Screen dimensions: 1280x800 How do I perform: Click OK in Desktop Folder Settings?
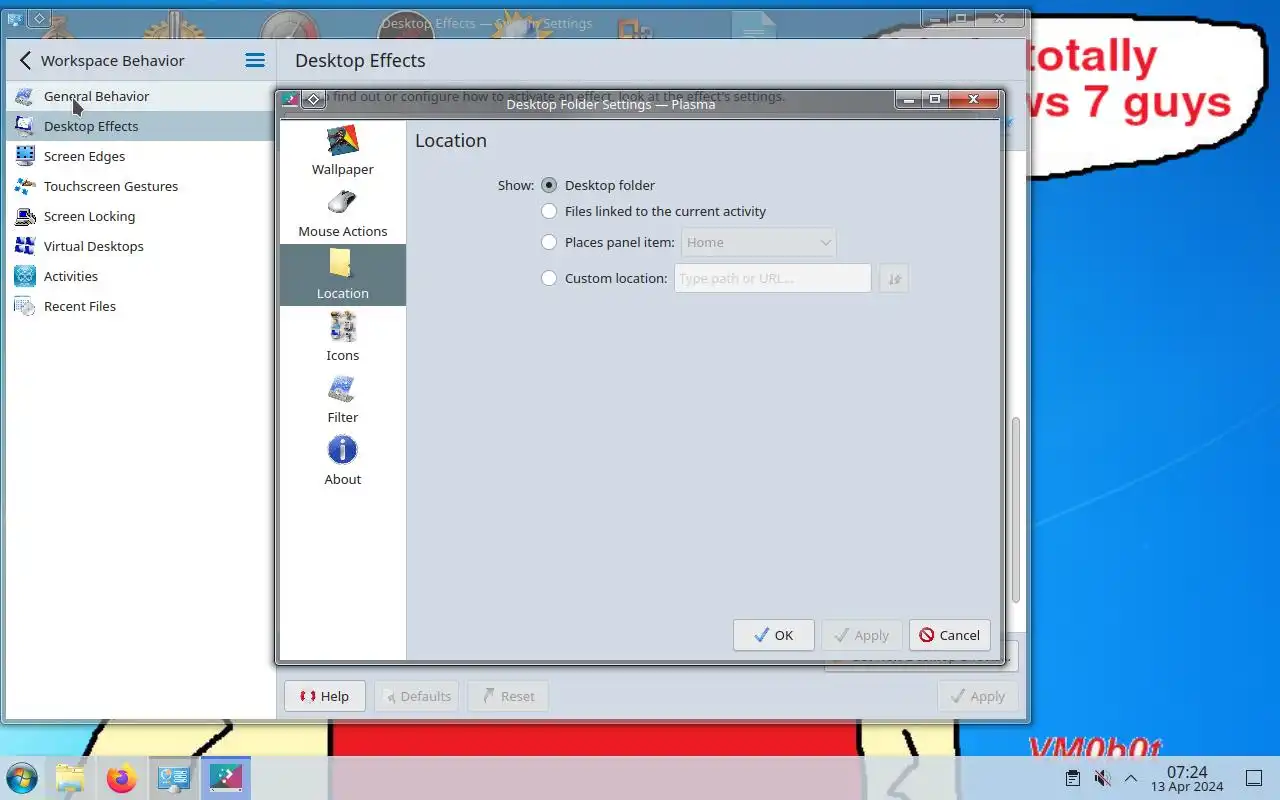coord(773,635)
